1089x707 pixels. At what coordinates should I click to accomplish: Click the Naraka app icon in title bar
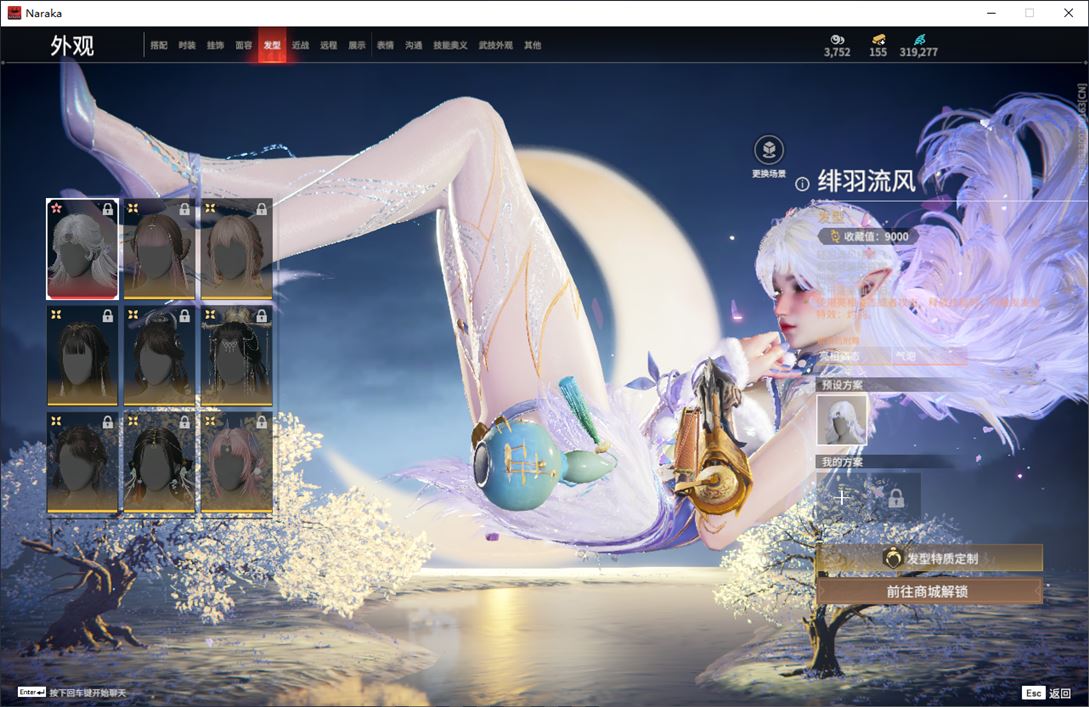[14, 13]
